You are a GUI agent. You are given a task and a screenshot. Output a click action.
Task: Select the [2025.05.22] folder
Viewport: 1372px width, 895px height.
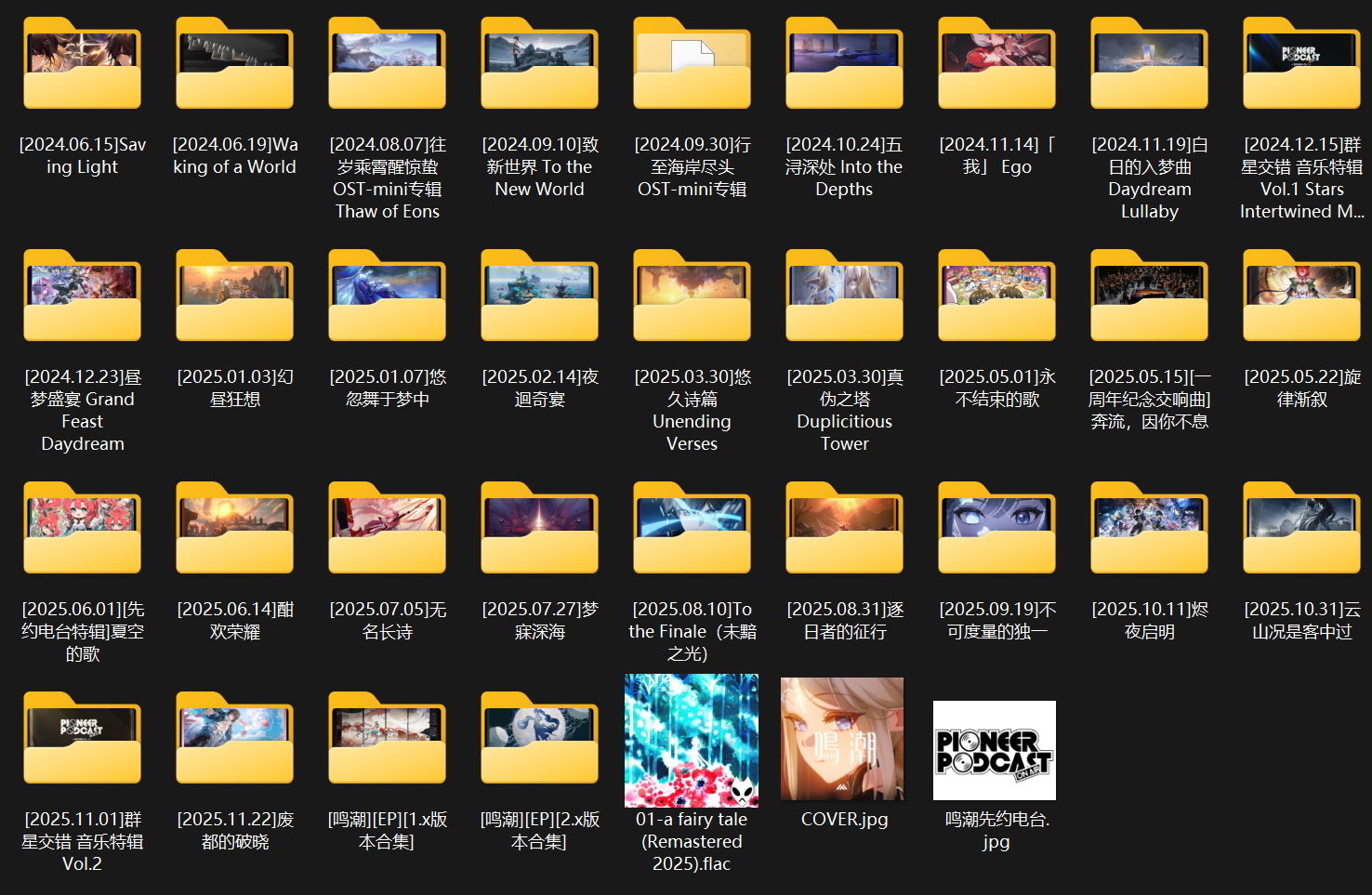pyautogui.click(x=1301, y=297)
